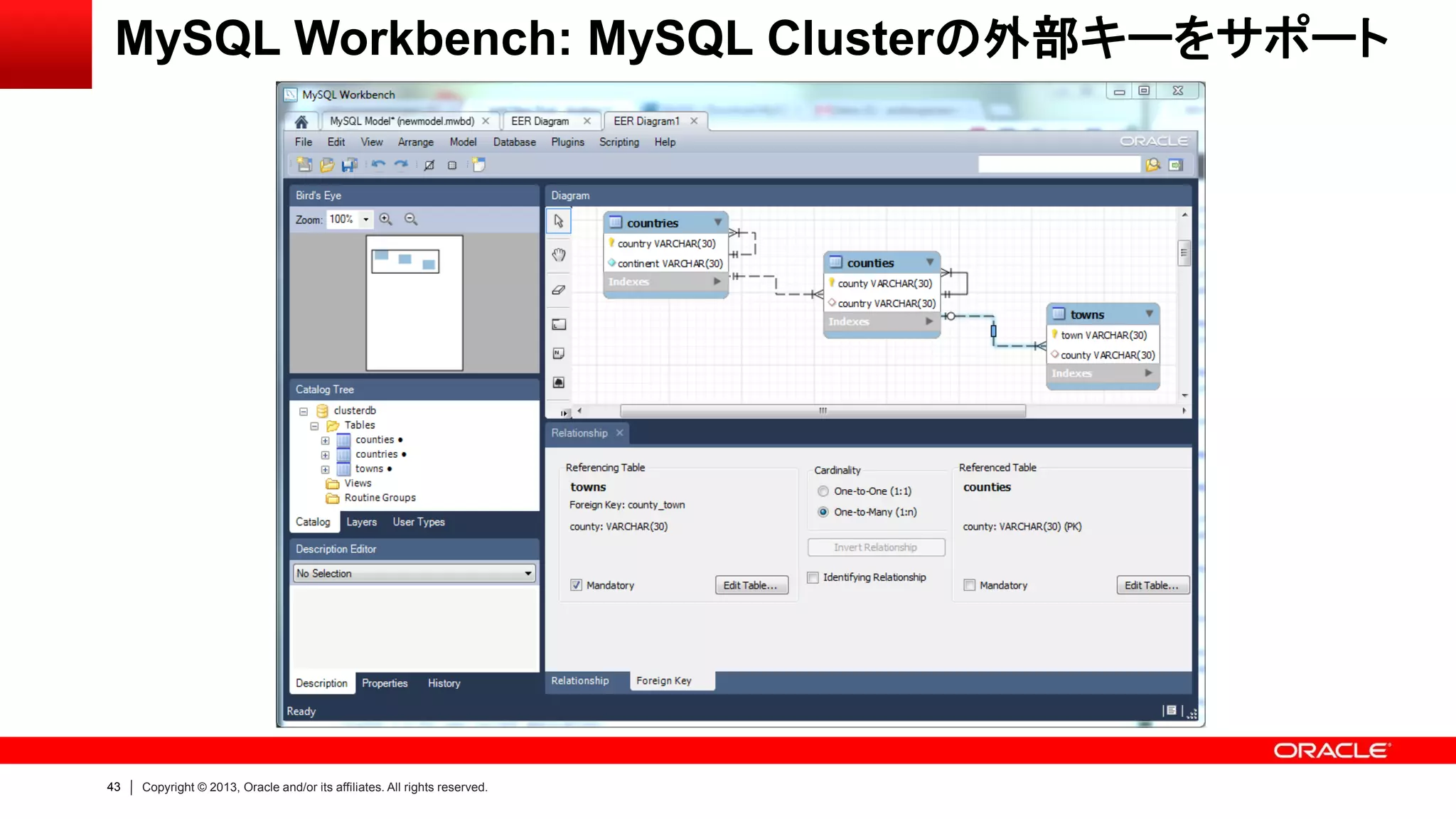Switch to User Types tab
Viewport: 1456px width, 819px height.
419,522
